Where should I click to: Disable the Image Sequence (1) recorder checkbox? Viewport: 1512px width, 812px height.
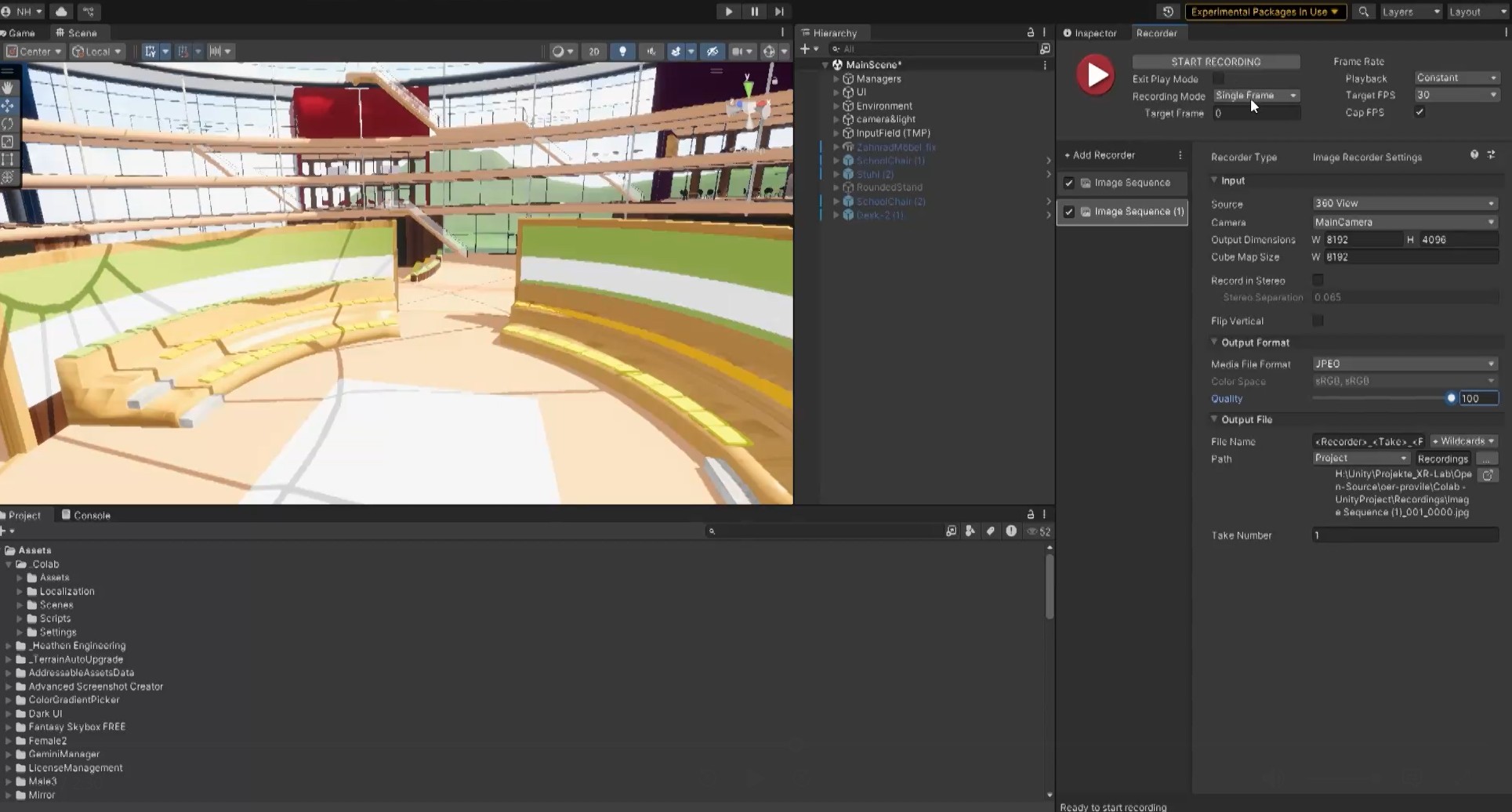tap(1069, 212)
